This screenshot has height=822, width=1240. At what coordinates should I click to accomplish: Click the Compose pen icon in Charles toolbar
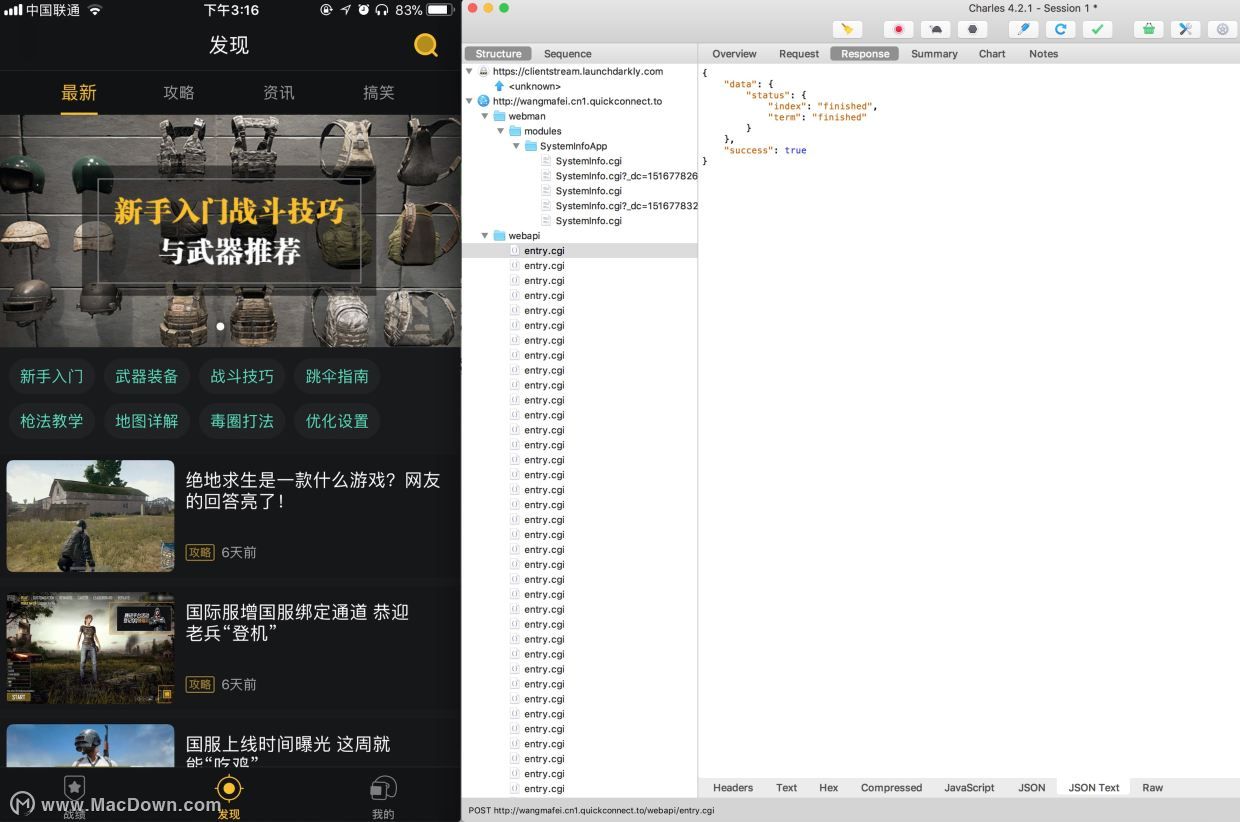point(1023,29)
